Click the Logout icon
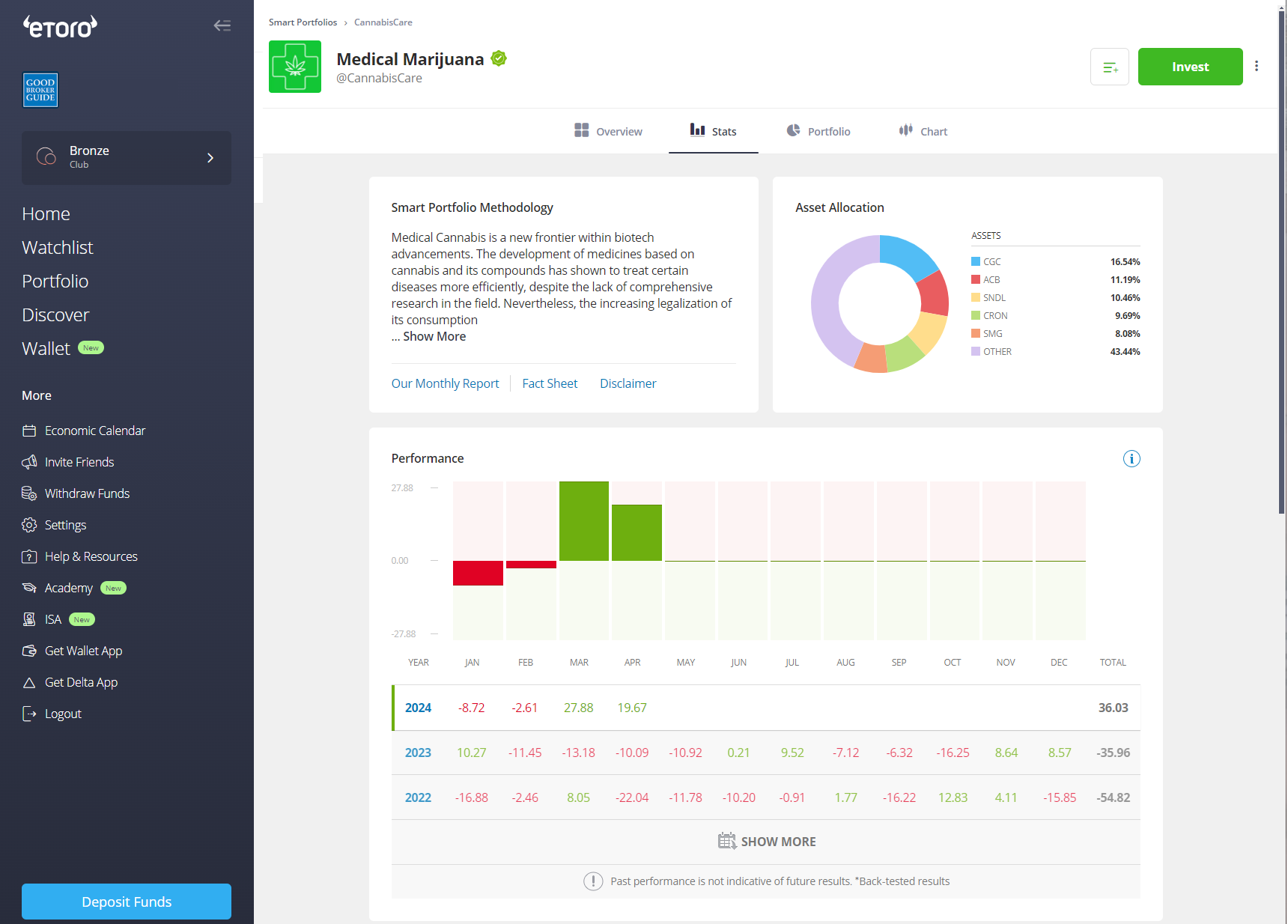Image resolution: width=1288 pixels, height=924 pixels. click(x=29, y=714)
